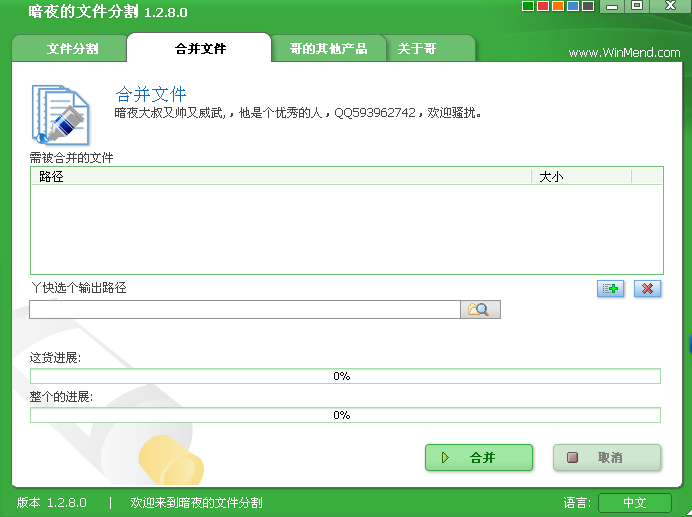This screenshot has width=692, height=517.
Task: Choose the dark gray theme color swatch
Action: (587, 6)
